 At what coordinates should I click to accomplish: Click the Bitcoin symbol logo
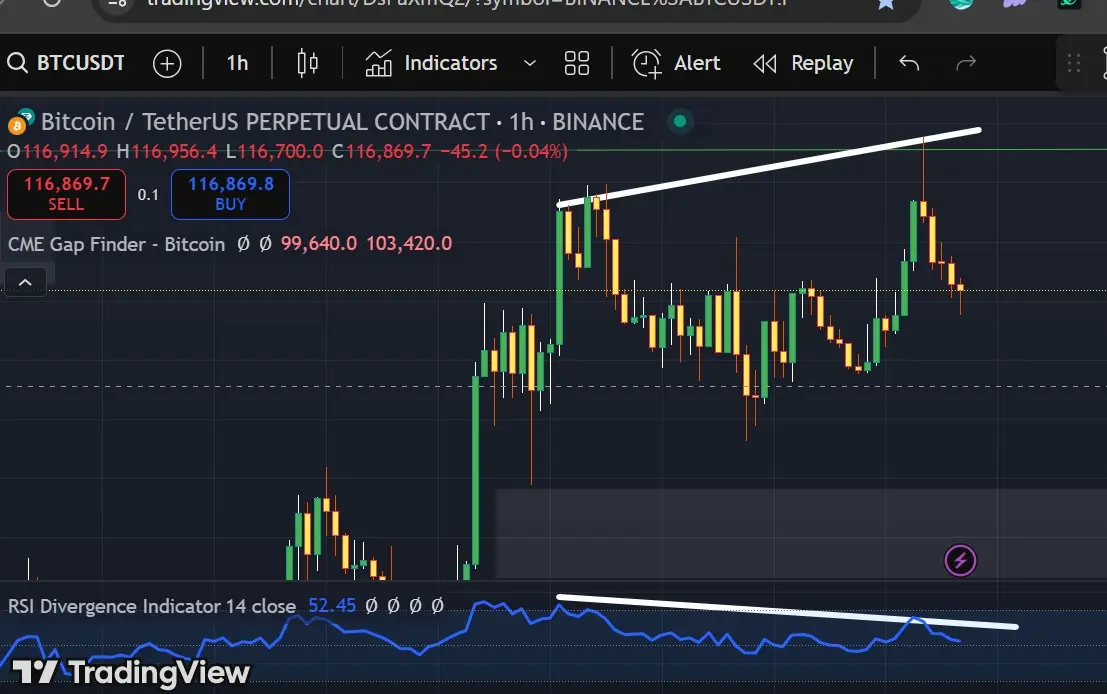tap(20, 122)
